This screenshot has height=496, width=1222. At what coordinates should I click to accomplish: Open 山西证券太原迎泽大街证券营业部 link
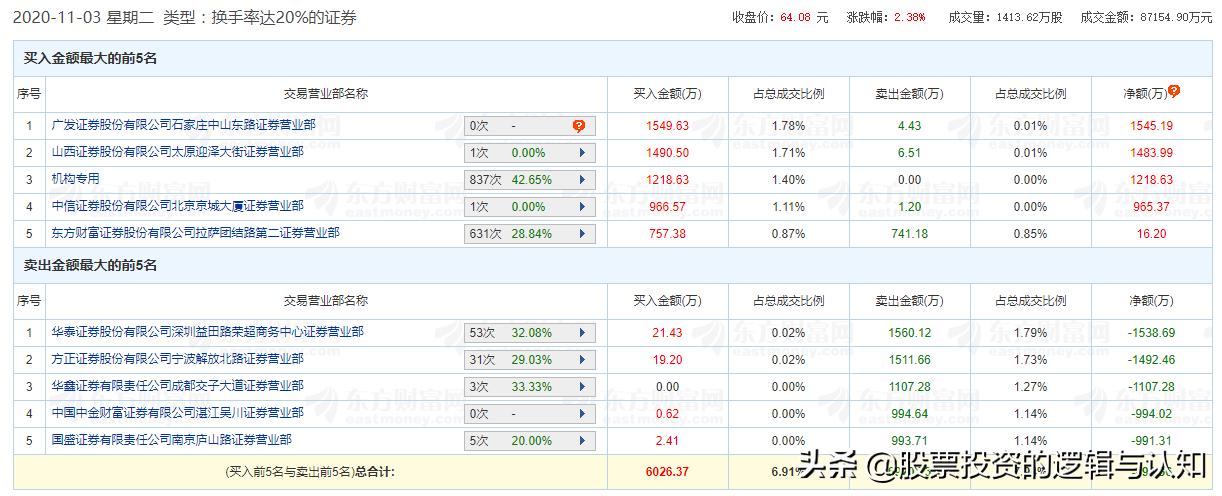coord(177,152)
